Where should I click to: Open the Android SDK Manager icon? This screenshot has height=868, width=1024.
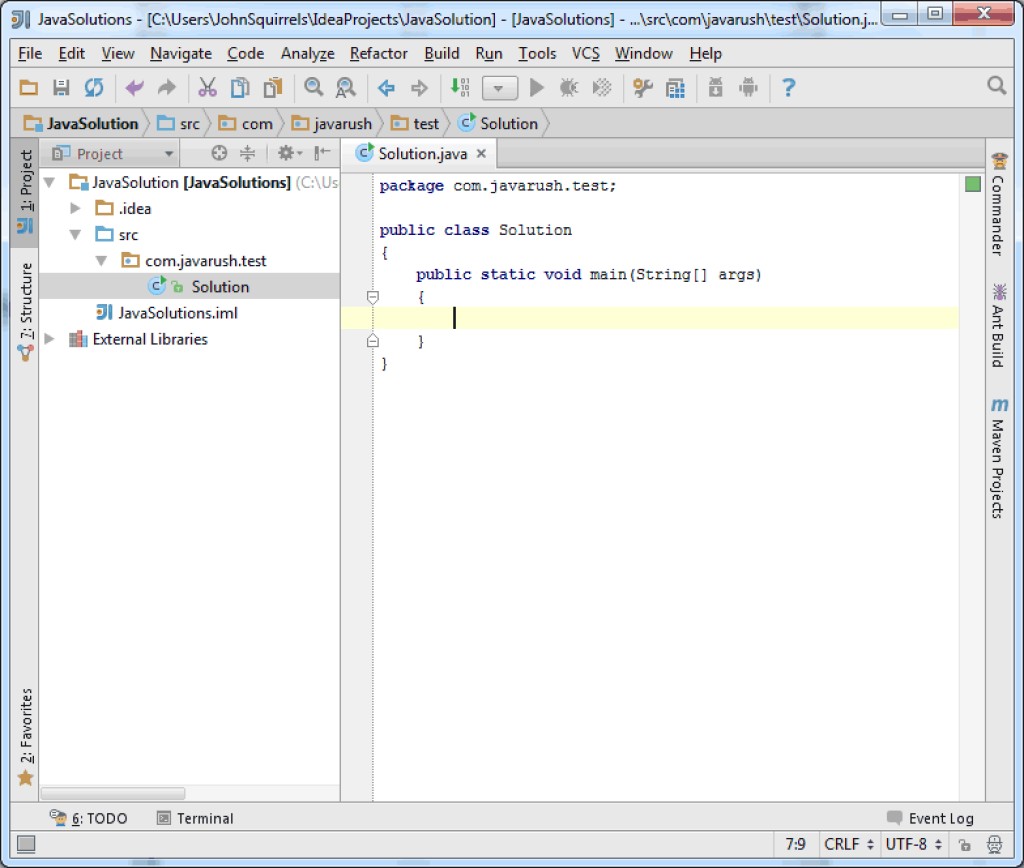[x=715, y=88]
